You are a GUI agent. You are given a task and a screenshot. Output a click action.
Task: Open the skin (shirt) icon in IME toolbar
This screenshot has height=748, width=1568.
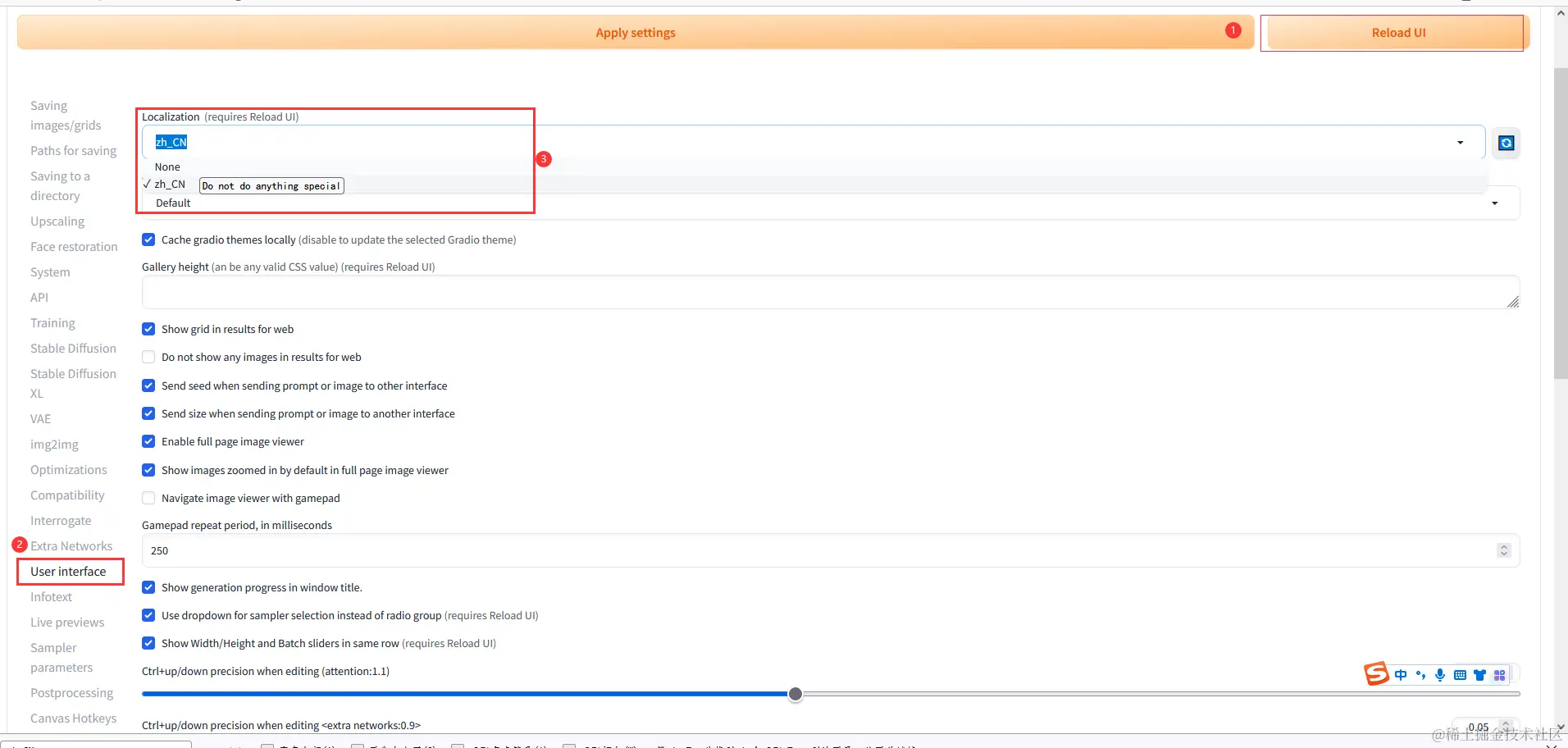click(x=1479, y=675)
